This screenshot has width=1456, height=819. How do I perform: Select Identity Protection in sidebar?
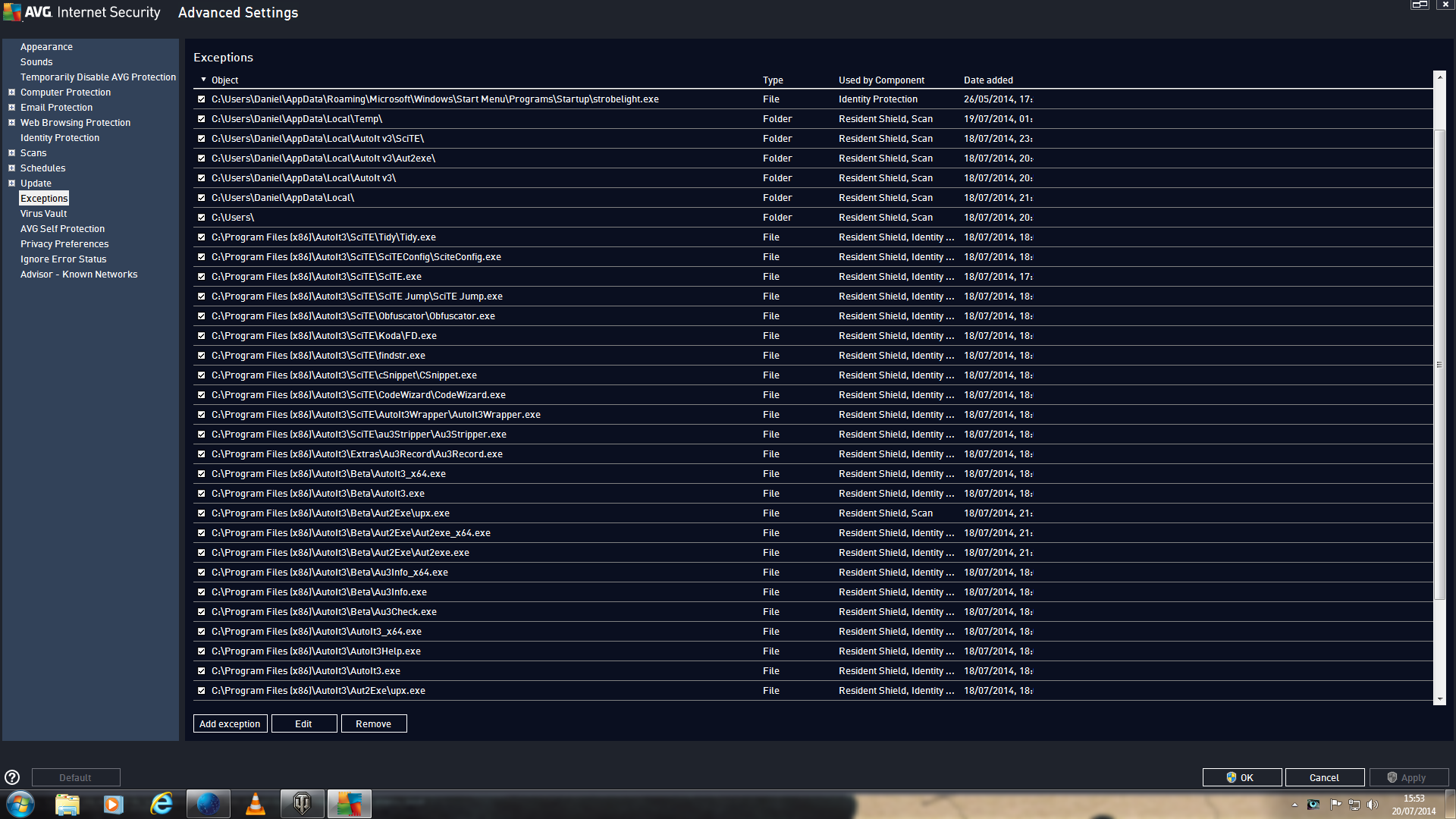coord(60,138)
